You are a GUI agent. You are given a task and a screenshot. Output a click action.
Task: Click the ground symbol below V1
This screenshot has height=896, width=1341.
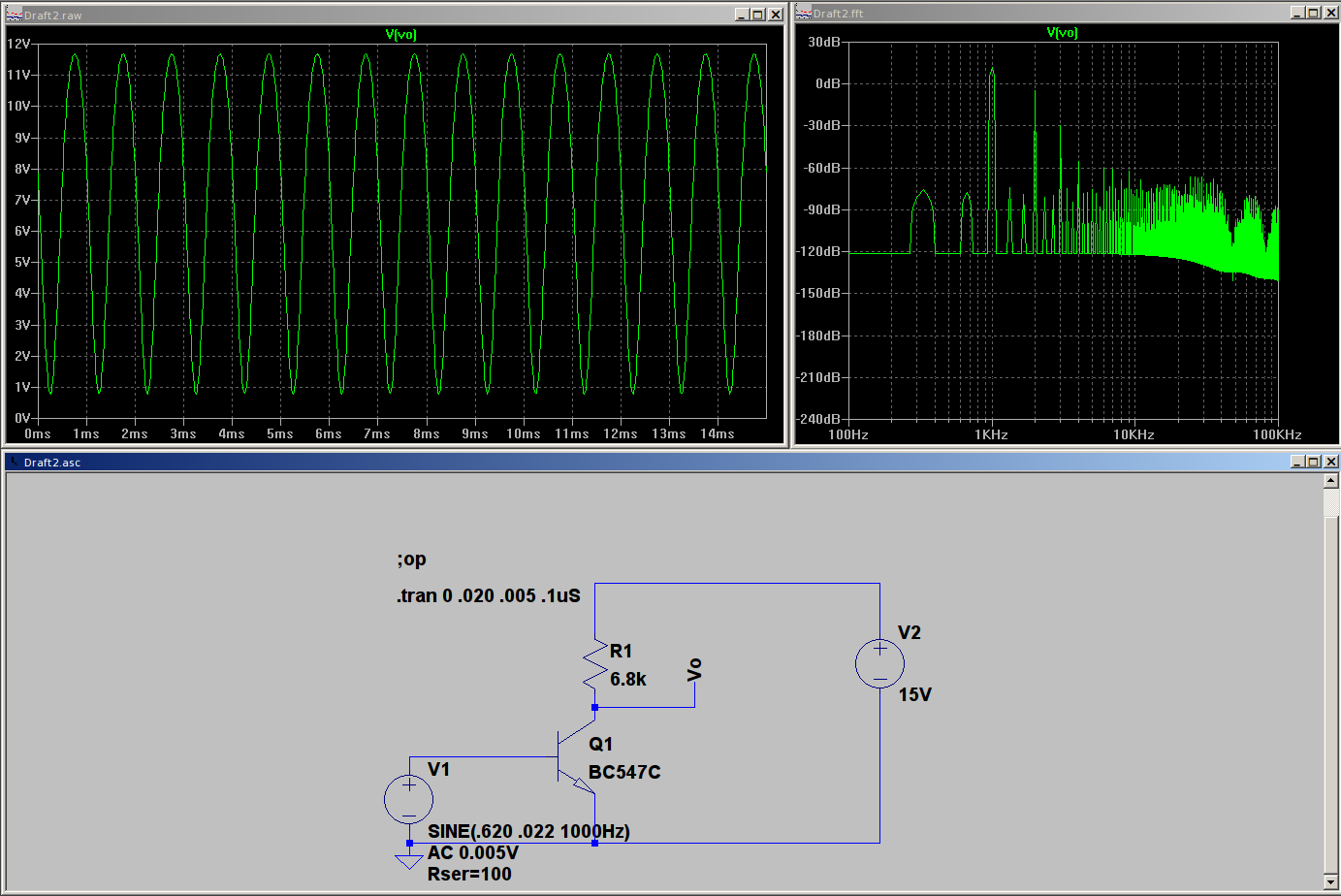coord(409,860)
